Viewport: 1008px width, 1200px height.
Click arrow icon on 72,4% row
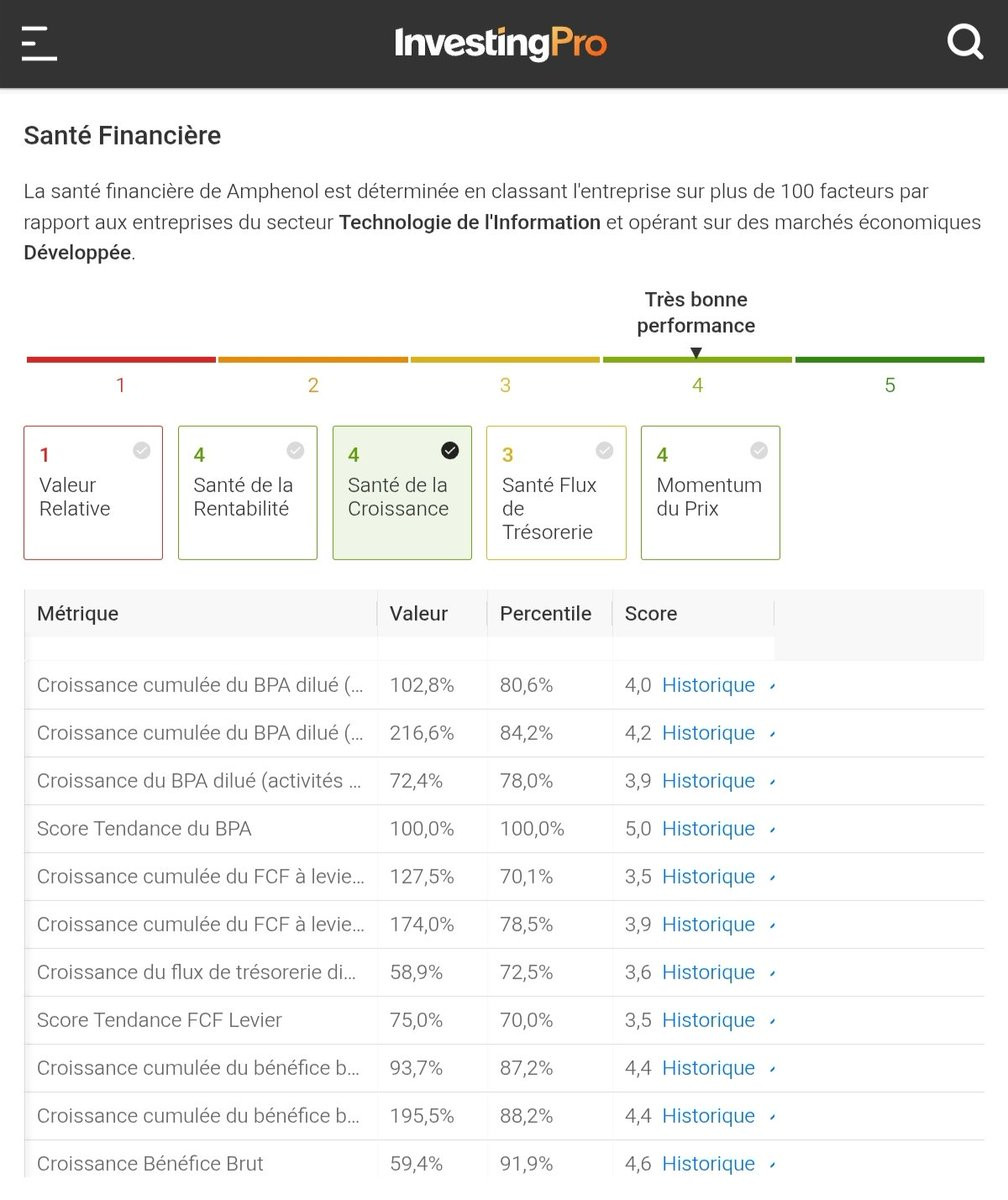(772, 782)
